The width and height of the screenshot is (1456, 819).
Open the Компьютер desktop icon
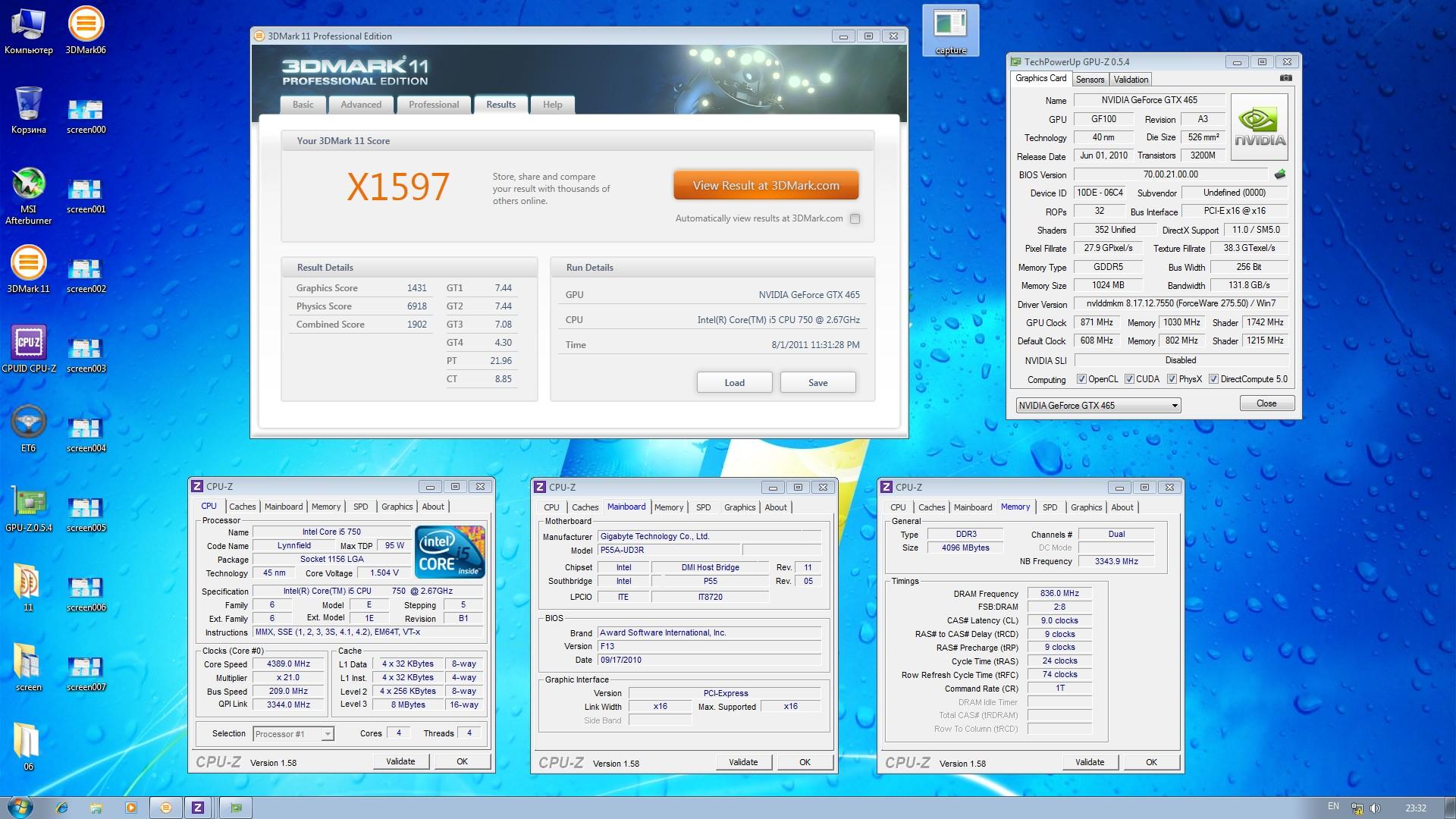click(29, 30)
